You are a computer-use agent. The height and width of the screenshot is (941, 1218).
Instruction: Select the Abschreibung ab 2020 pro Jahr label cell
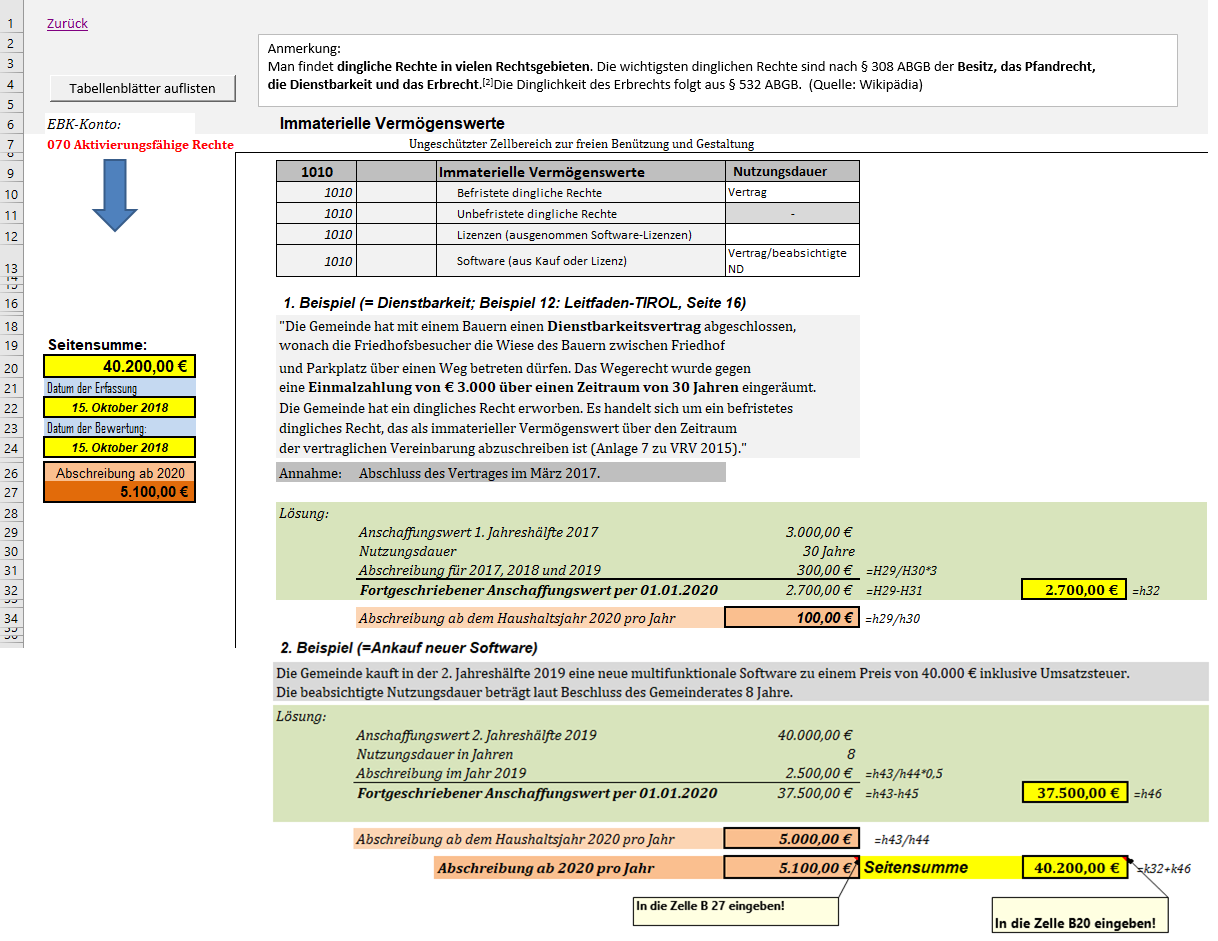click(x=579, y=868)
